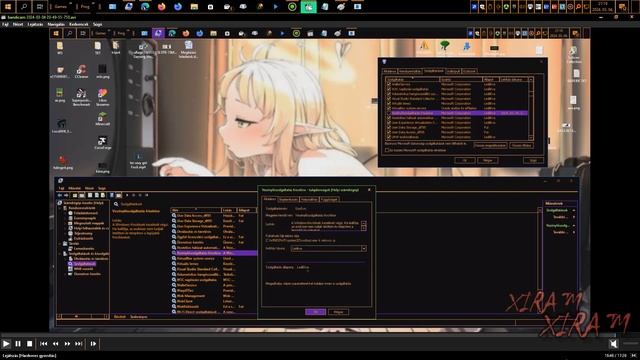Open Művelet menu in Computer Management
The width and height of the screenshot is (640, 360).
[x=75, y=188]
